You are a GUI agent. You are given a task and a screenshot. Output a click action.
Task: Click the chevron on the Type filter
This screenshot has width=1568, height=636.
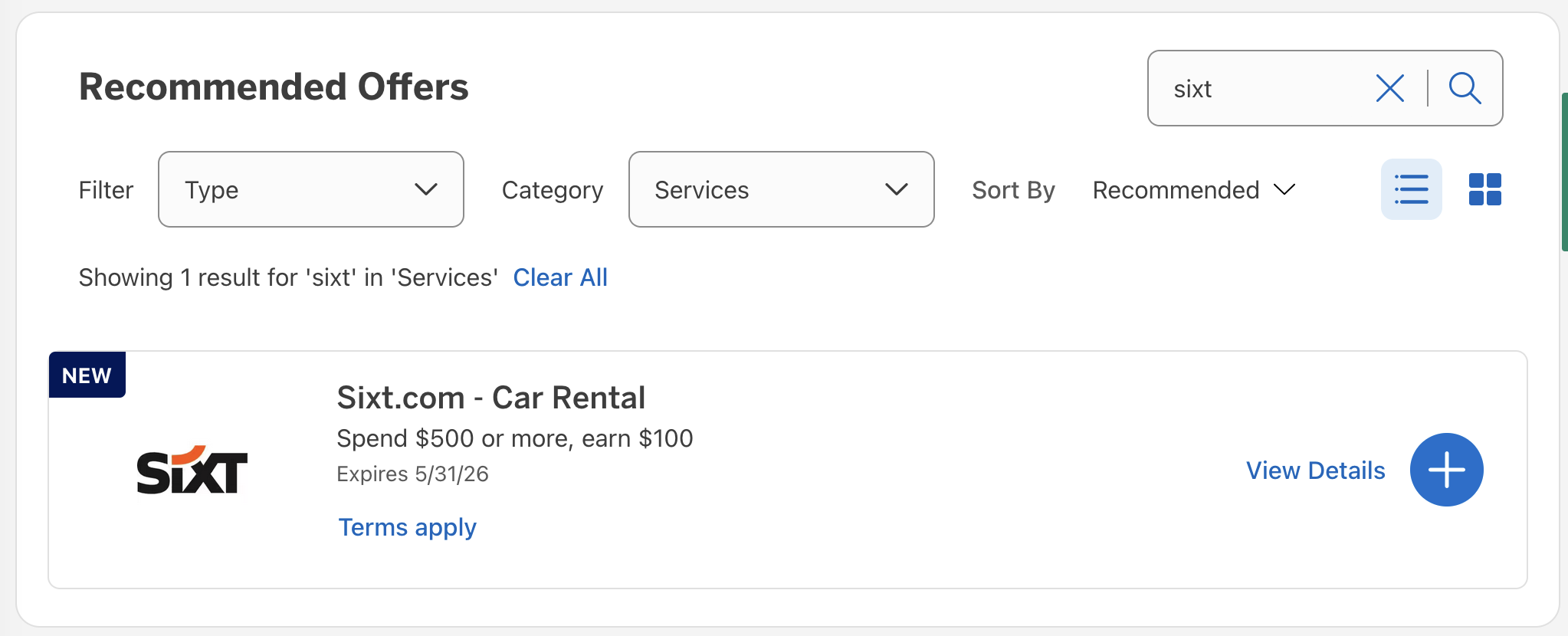point(427,189)
